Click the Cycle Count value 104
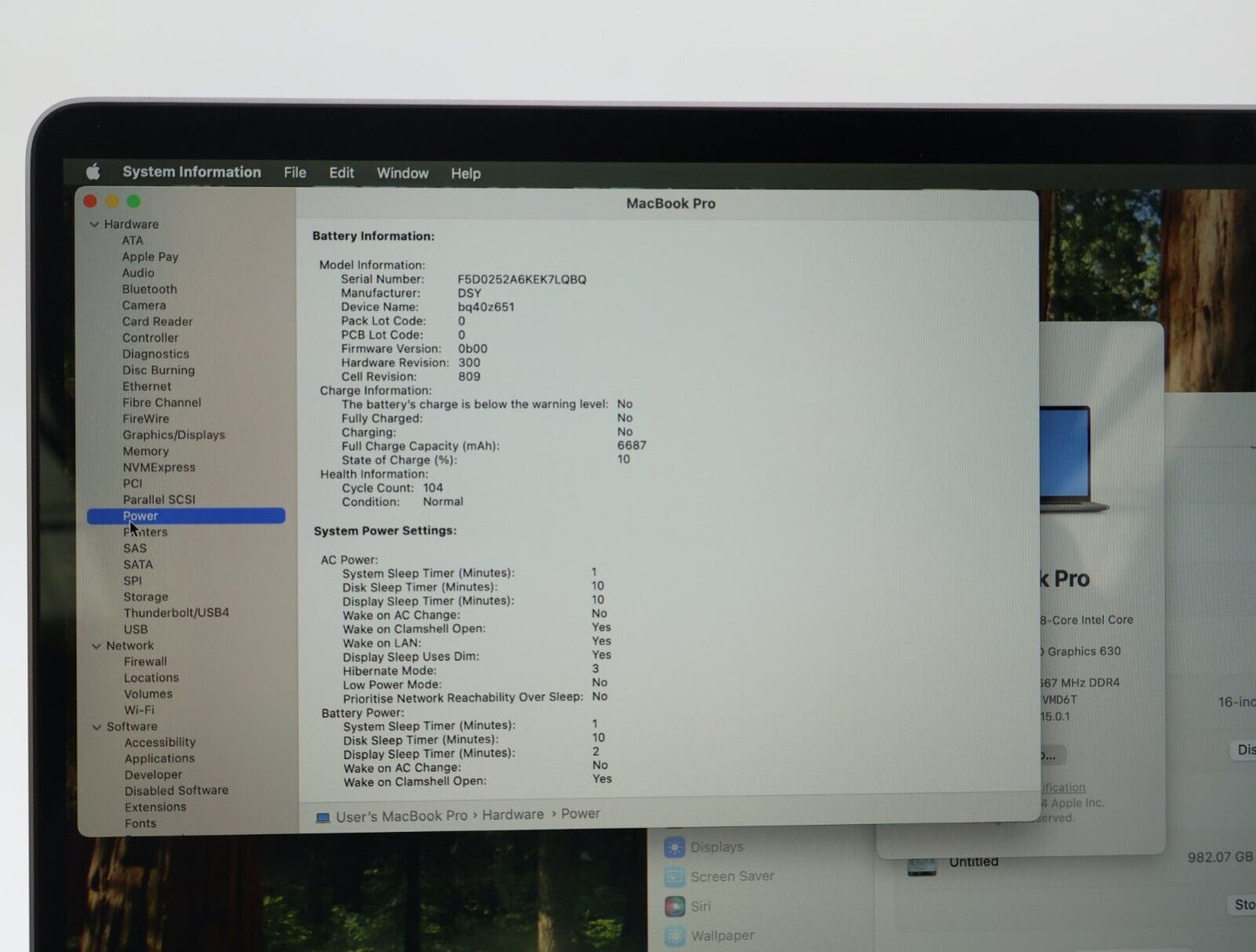 [433, 489]
